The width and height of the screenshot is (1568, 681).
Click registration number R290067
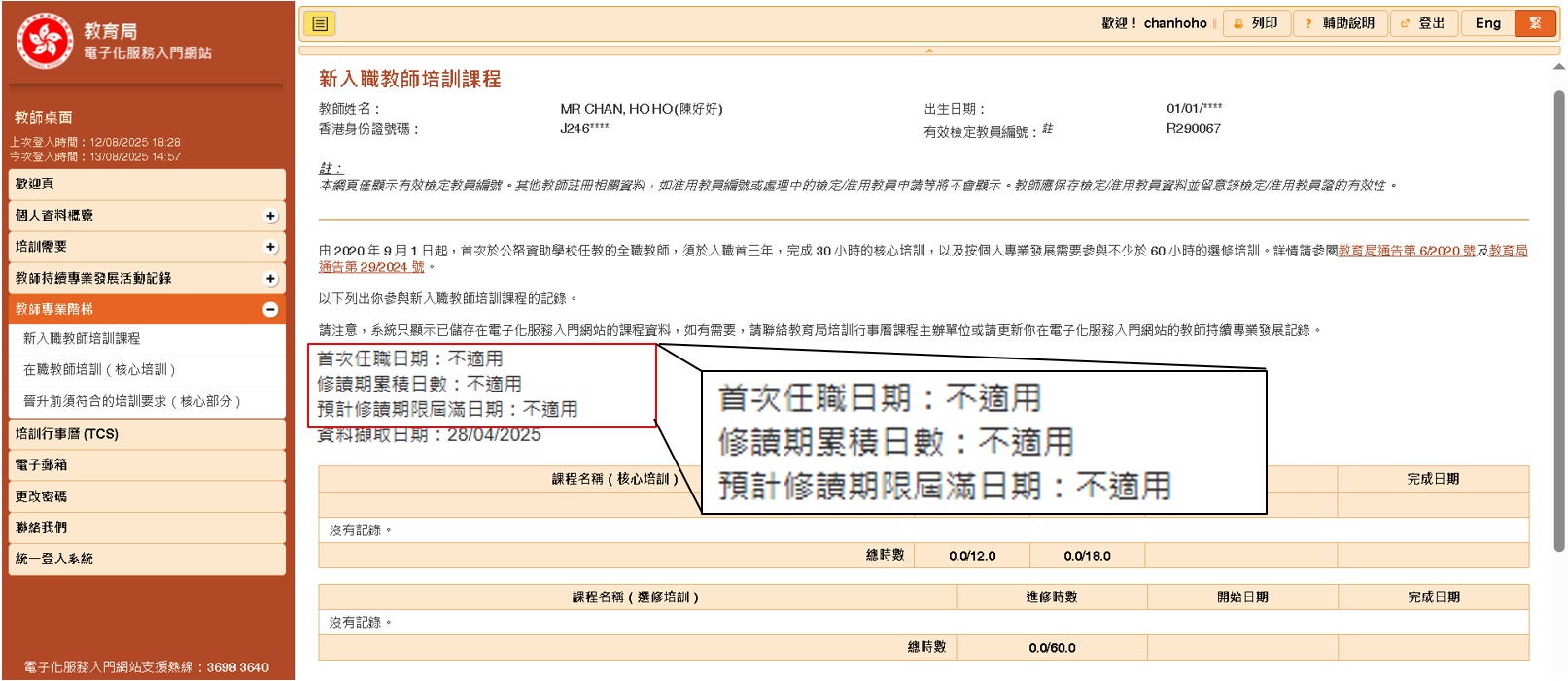[1194, 128]
